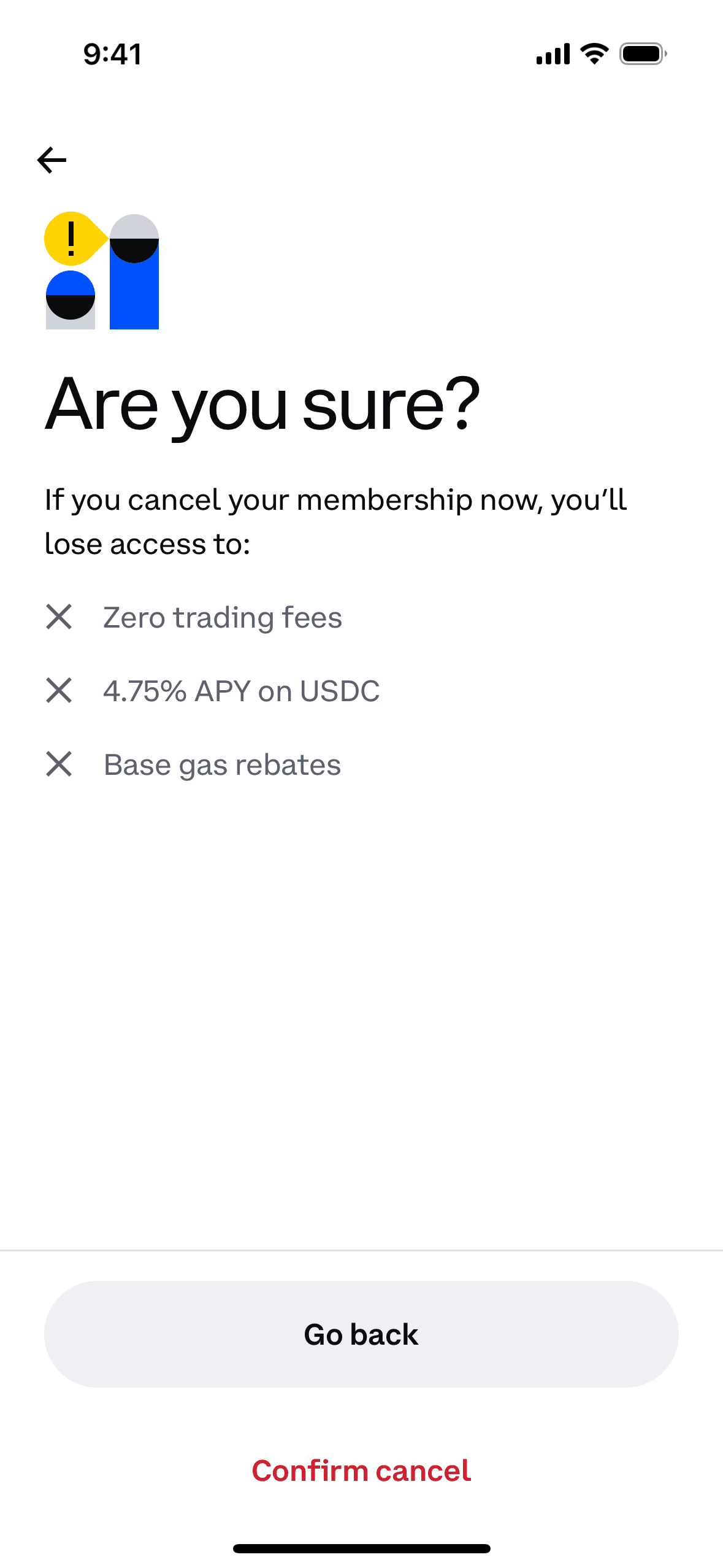Tap the back arrow icon
The height and width of the screenshot is (1568, 723).
pos(52,161)
